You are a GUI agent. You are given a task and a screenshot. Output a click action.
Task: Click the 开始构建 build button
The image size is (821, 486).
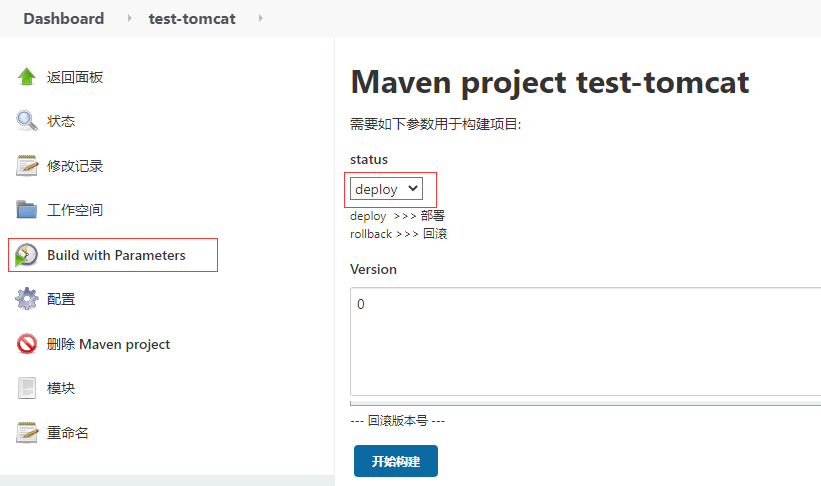point(396,461)
